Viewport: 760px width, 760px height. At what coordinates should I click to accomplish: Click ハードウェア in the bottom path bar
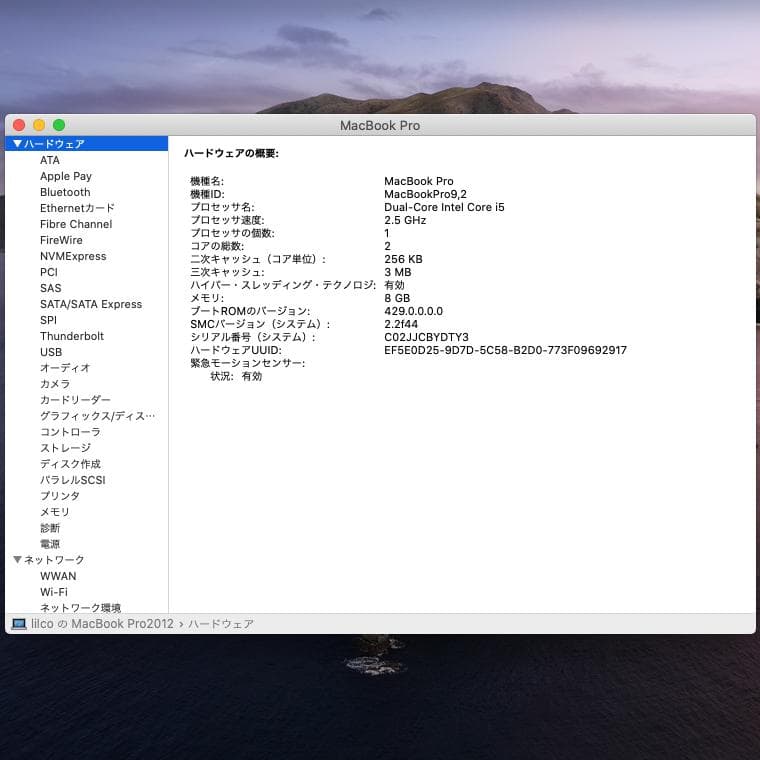[221, 623]
